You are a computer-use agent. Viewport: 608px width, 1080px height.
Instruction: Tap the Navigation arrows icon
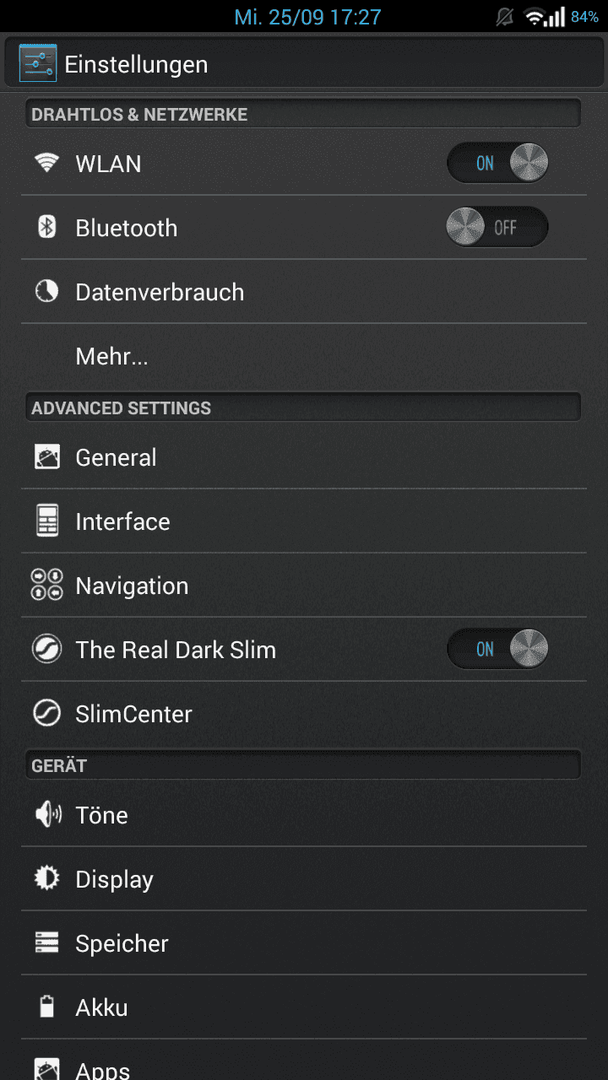(46, 585)
